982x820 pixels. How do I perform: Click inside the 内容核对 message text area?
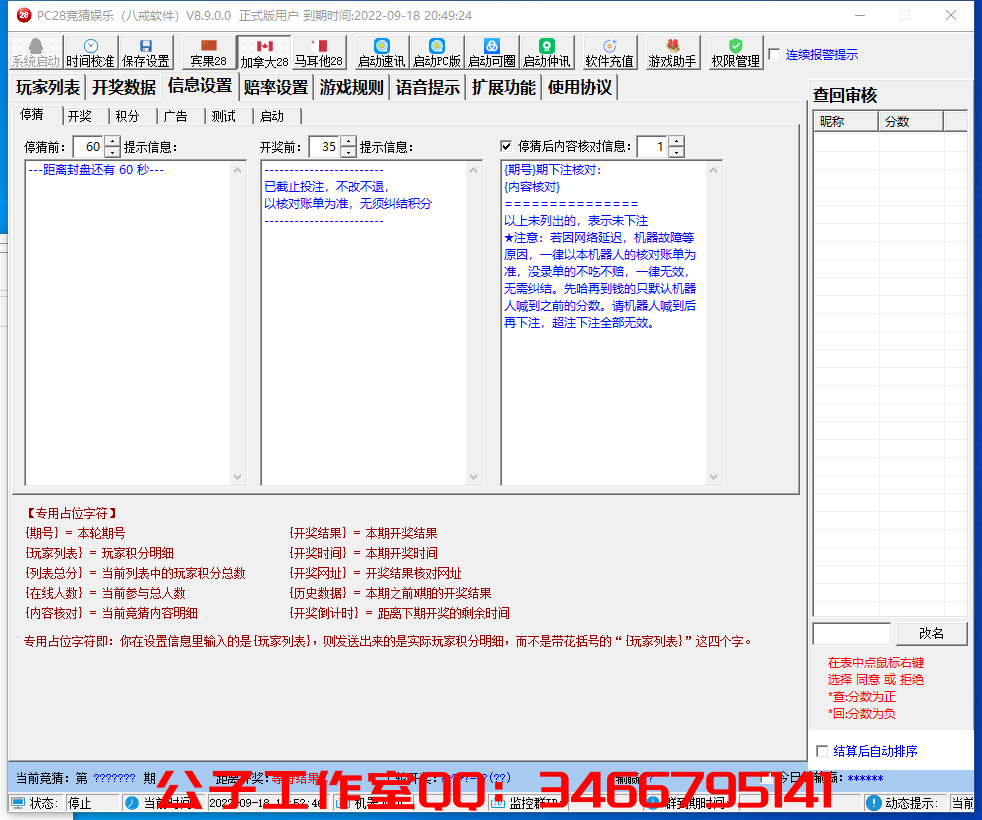coord(604,323)
